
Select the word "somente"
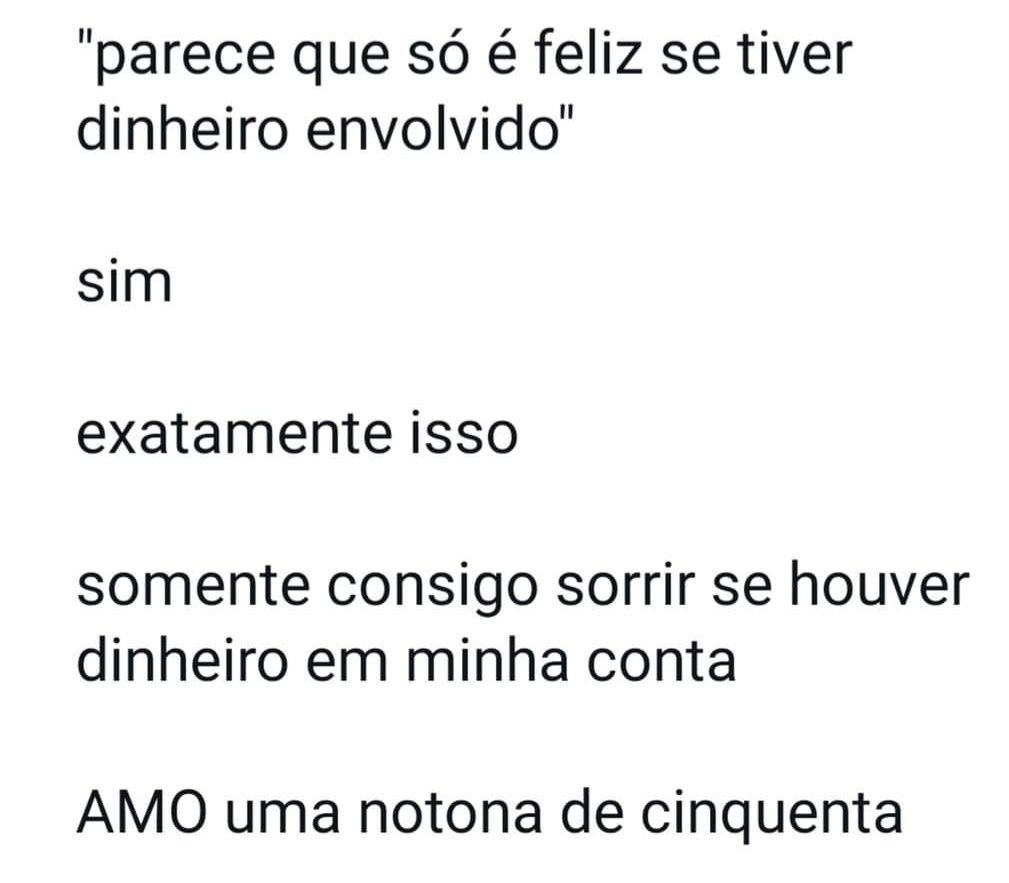(193, 587)
